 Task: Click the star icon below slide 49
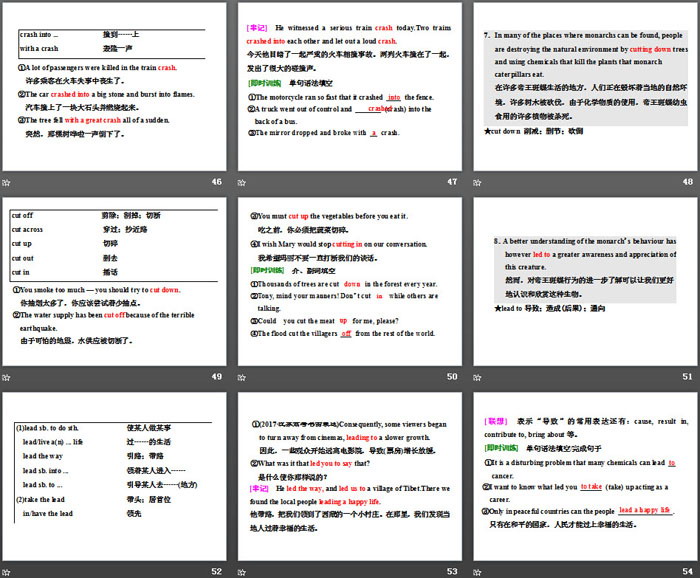click(x=7, y=377)
